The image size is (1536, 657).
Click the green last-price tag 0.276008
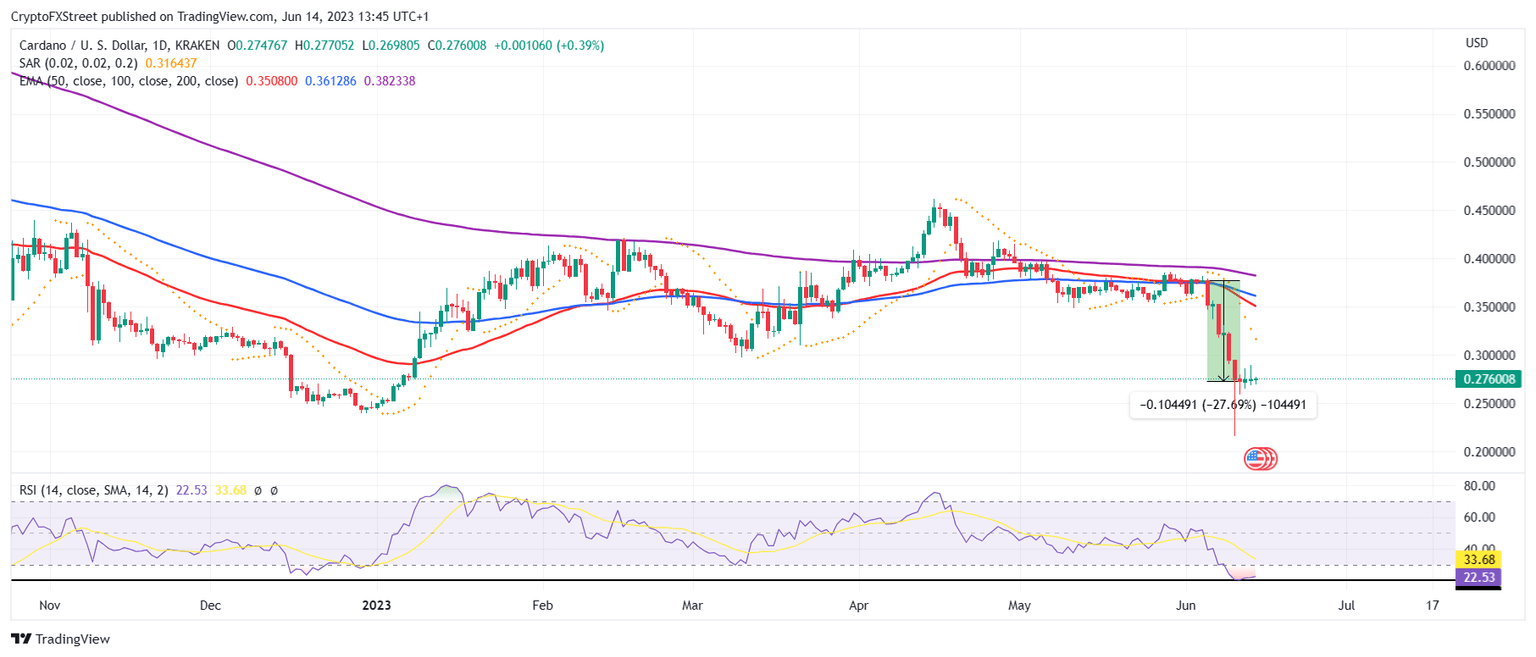tap(1489, 379)
